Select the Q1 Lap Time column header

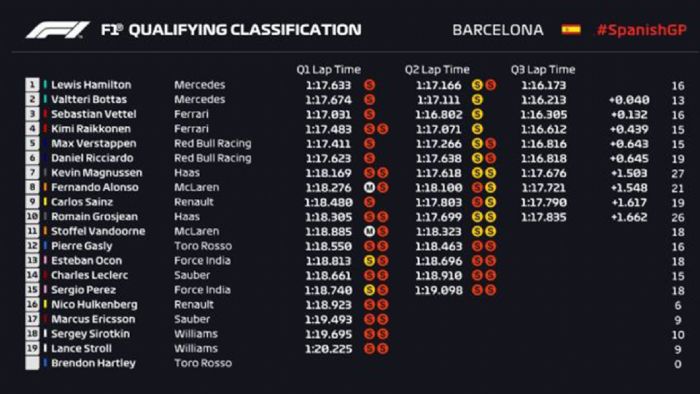coord(329,70)
